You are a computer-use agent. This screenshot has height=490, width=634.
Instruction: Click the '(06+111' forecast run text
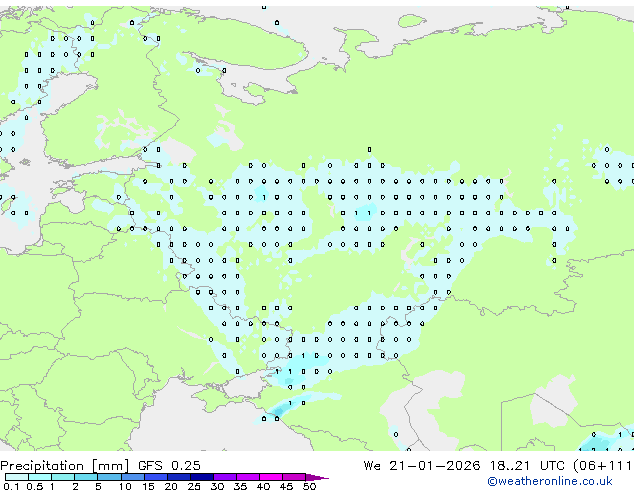point(603,466)
